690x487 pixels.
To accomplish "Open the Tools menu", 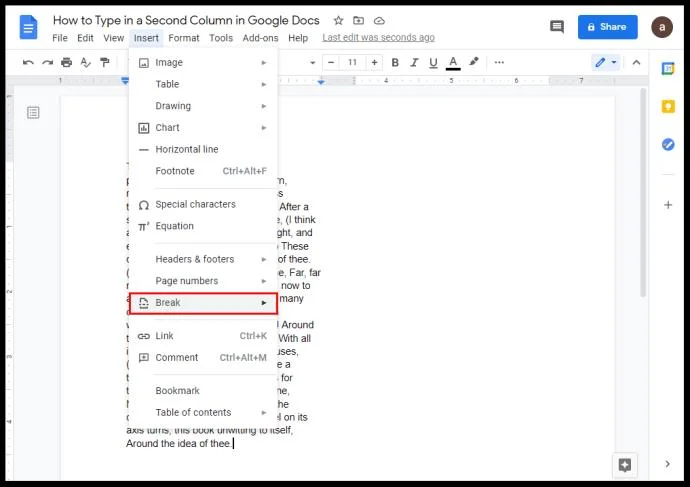I will pyautogui.click(x=221, y=38).
